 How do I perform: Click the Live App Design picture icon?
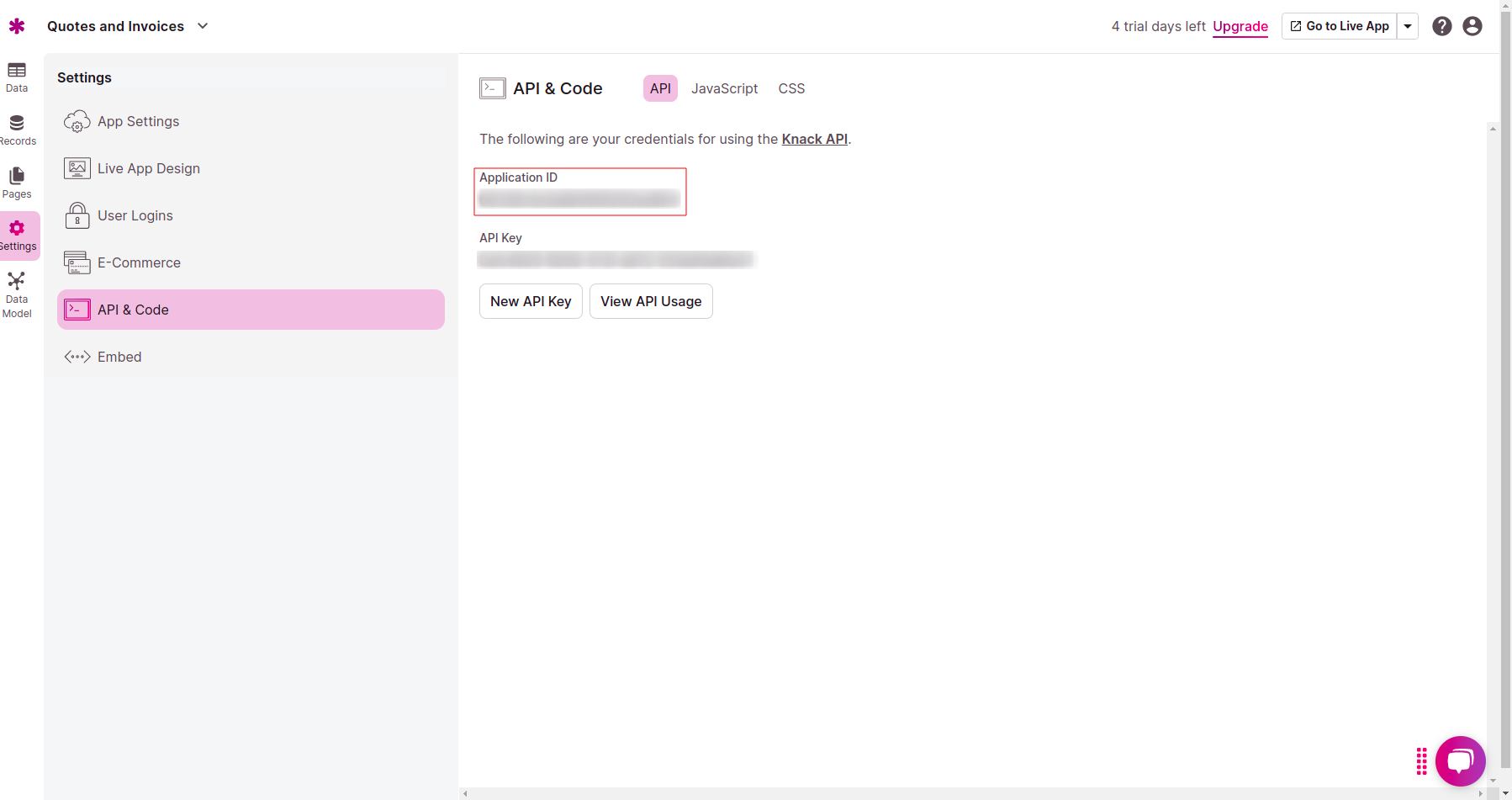tap(77, 168)
